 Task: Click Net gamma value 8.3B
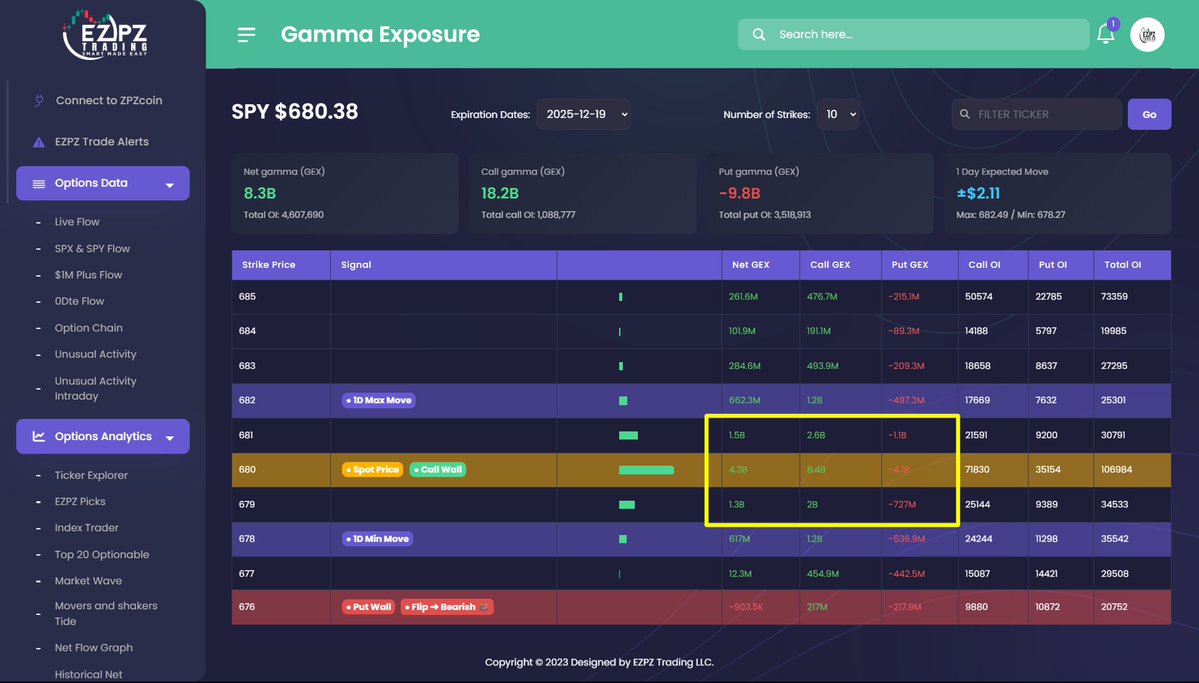pos(259,194)
